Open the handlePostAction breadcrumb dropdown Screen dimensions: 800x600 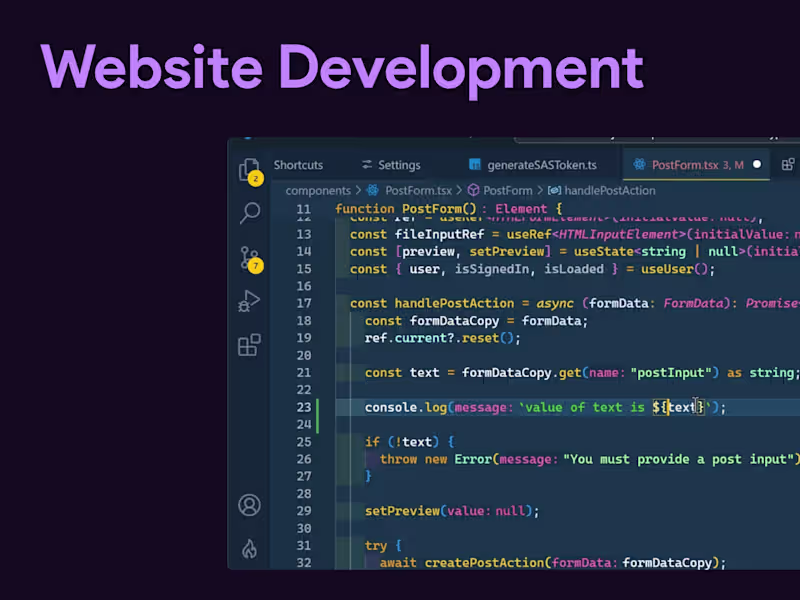pyautogui.click(x=610, y=190)
